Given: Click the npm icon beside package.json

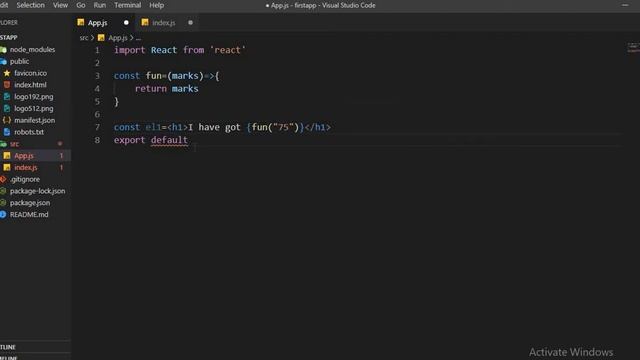Looking at the screenshot, I should [3, 203].
